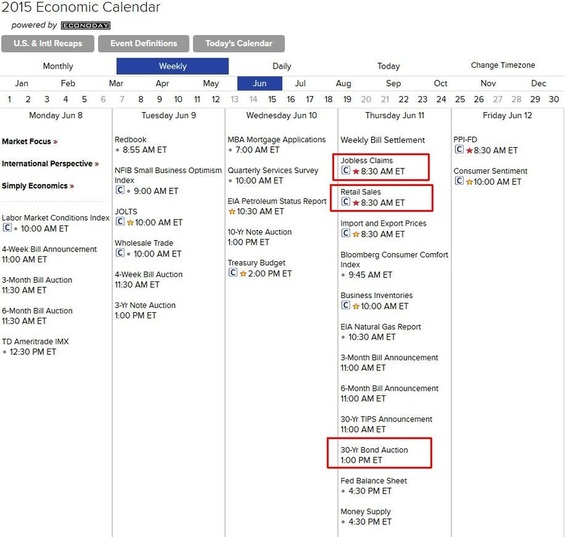This screenshot has width=566, height=537.
Task: Click the 'C' icon under Labor Market Conditions Index
Action: (x=7, y=227)
